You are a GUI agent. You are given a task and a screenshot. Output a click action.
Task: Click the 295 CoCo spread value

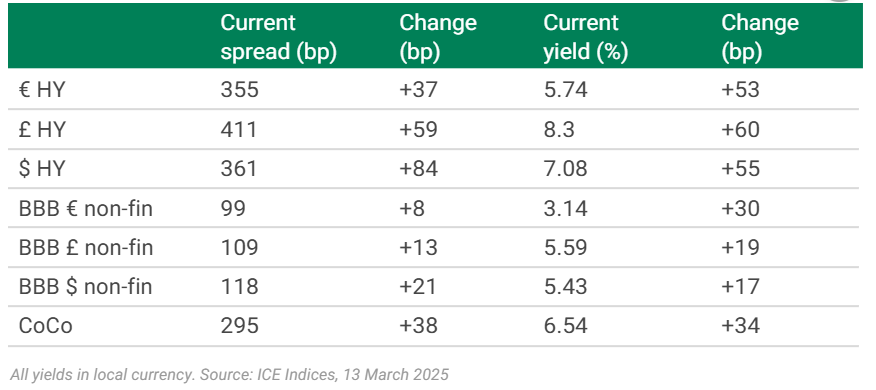pyautogui.click(x=239, y=325)
